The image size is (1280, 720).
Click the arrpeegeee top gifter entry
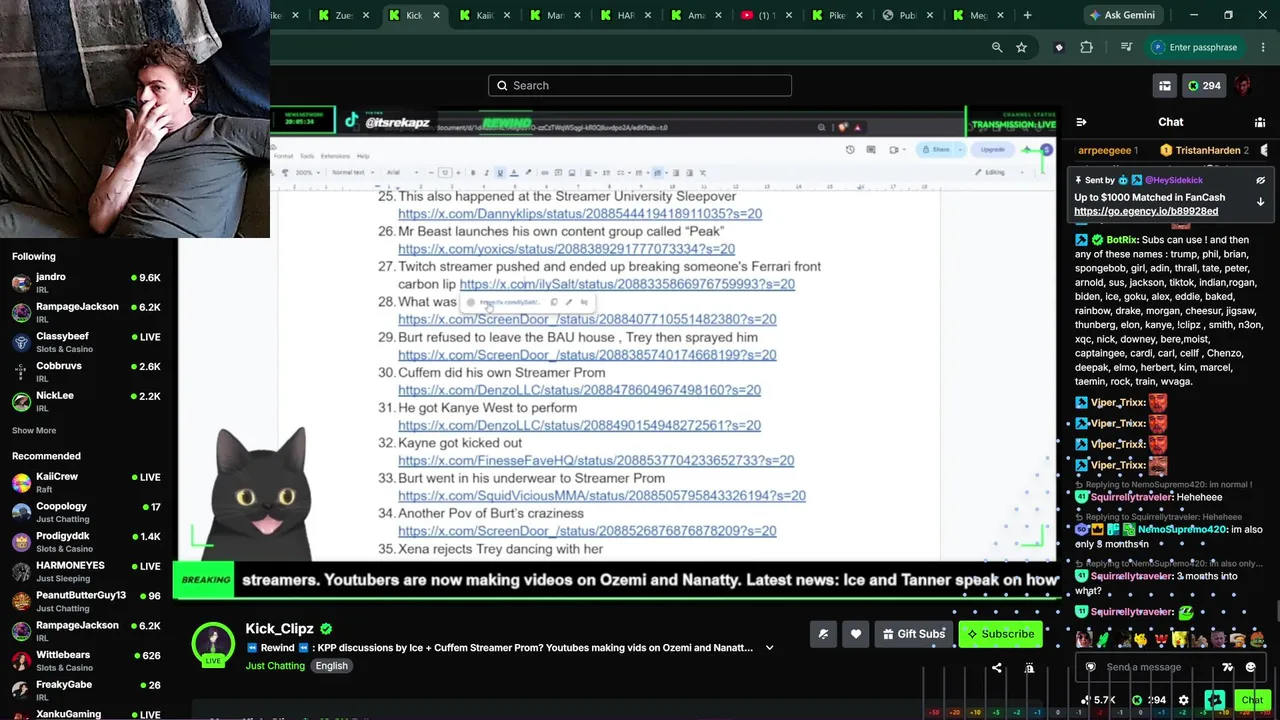click(x=1107, y=150)
